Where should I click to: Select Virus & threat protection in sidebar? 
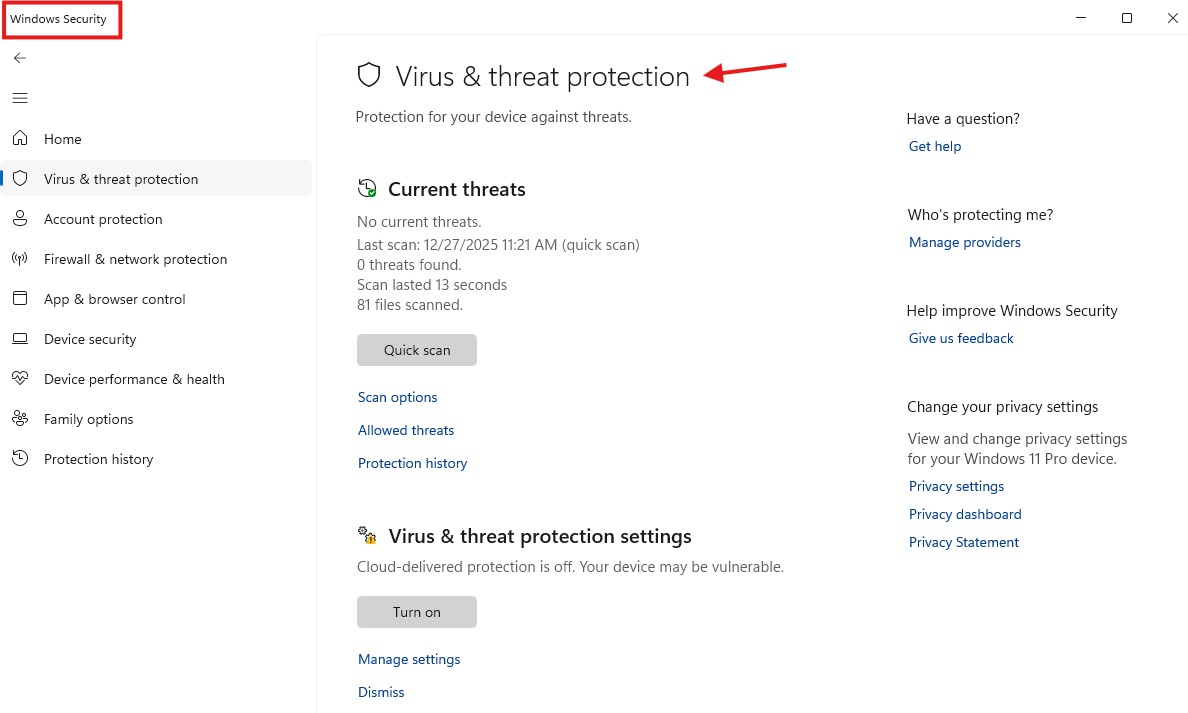[121, 179]
